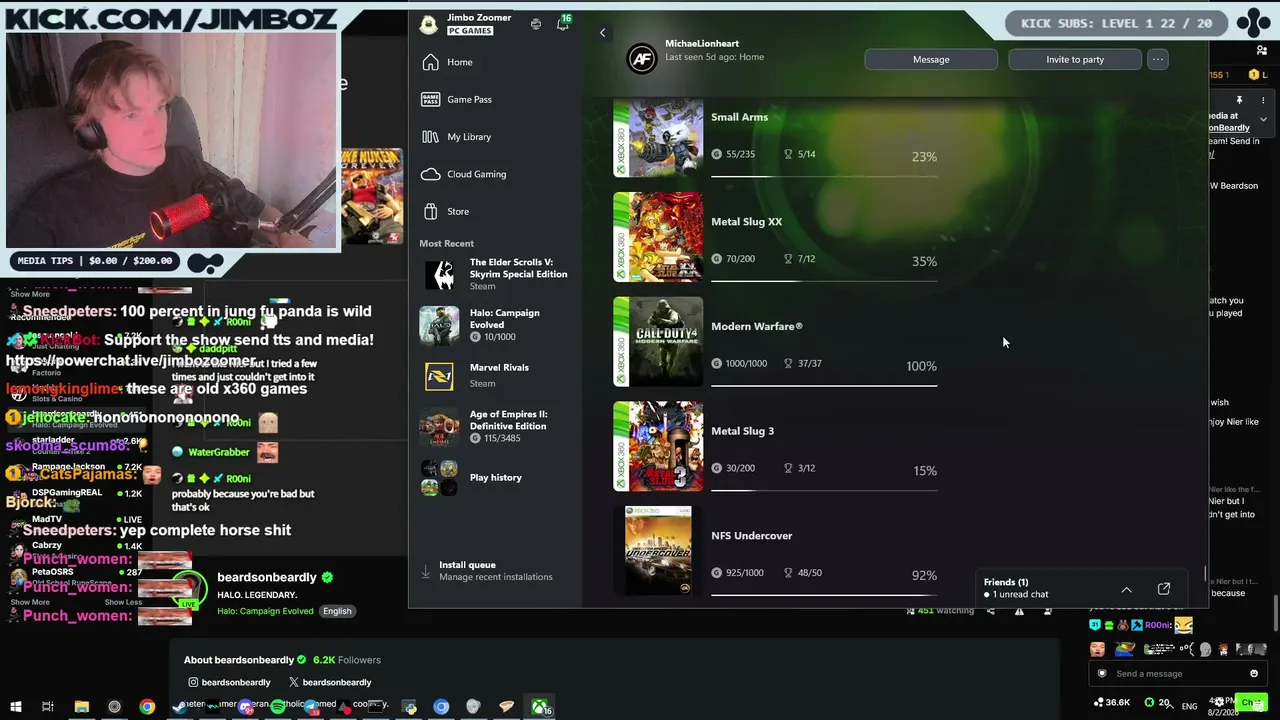
Task: Select the Metal Slug 3 game title
Action: point(742,431)
